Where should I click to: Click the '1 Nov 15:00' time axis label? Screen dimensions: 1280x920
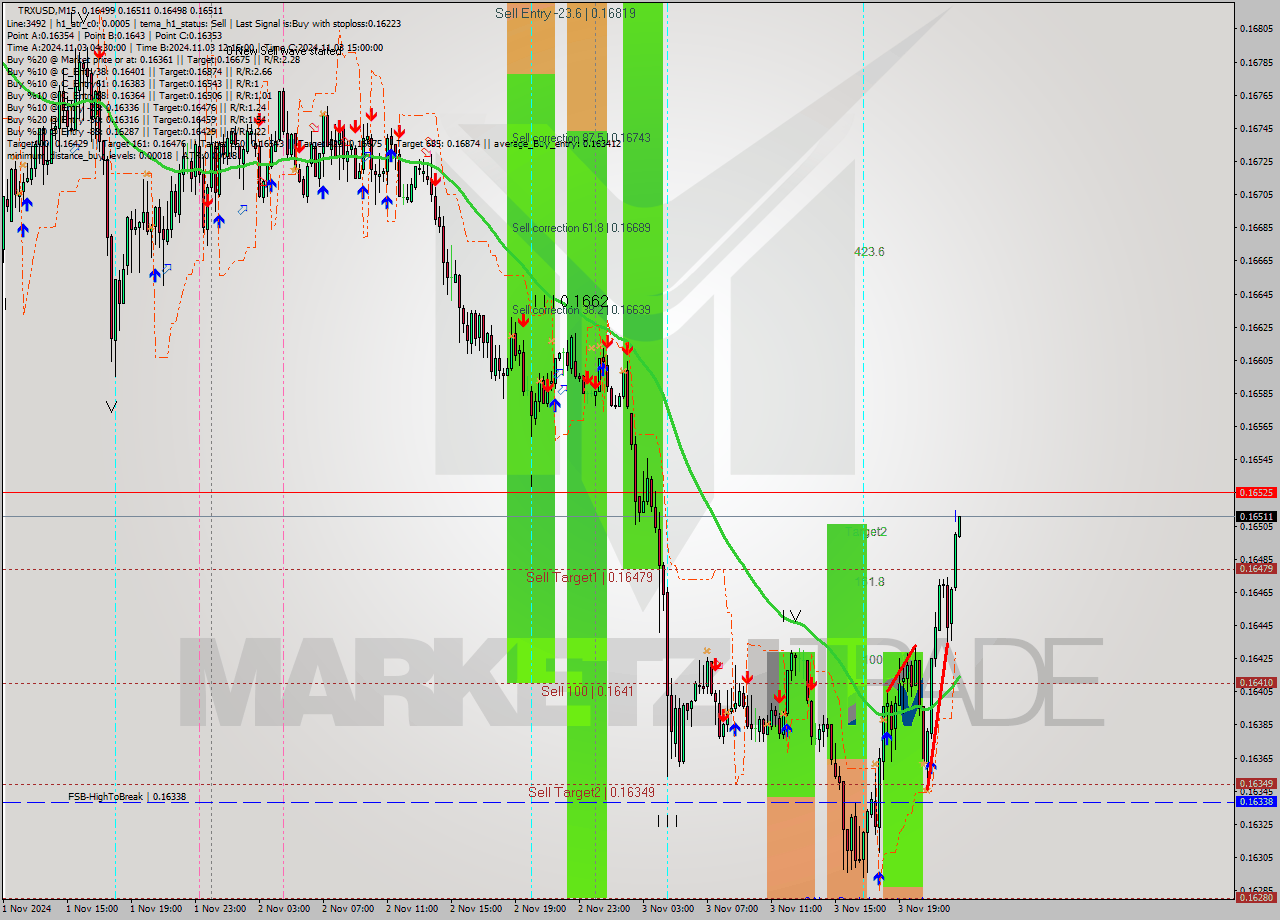pos(92,909)
